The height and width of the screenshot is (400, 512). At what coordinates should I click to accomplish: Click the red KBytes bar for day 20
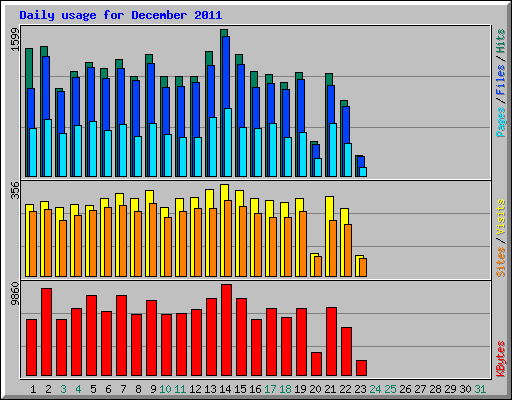click(316, 364)
